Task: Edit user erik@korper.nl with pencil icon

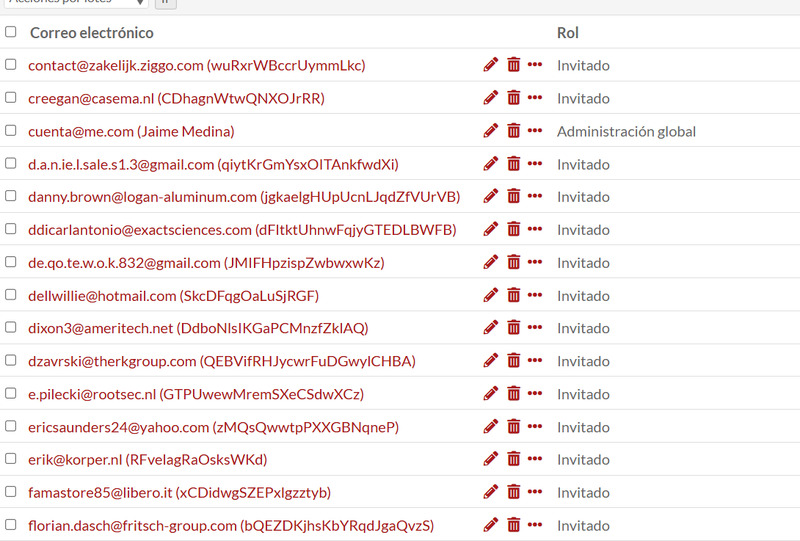Action: (x=490, y=459)
